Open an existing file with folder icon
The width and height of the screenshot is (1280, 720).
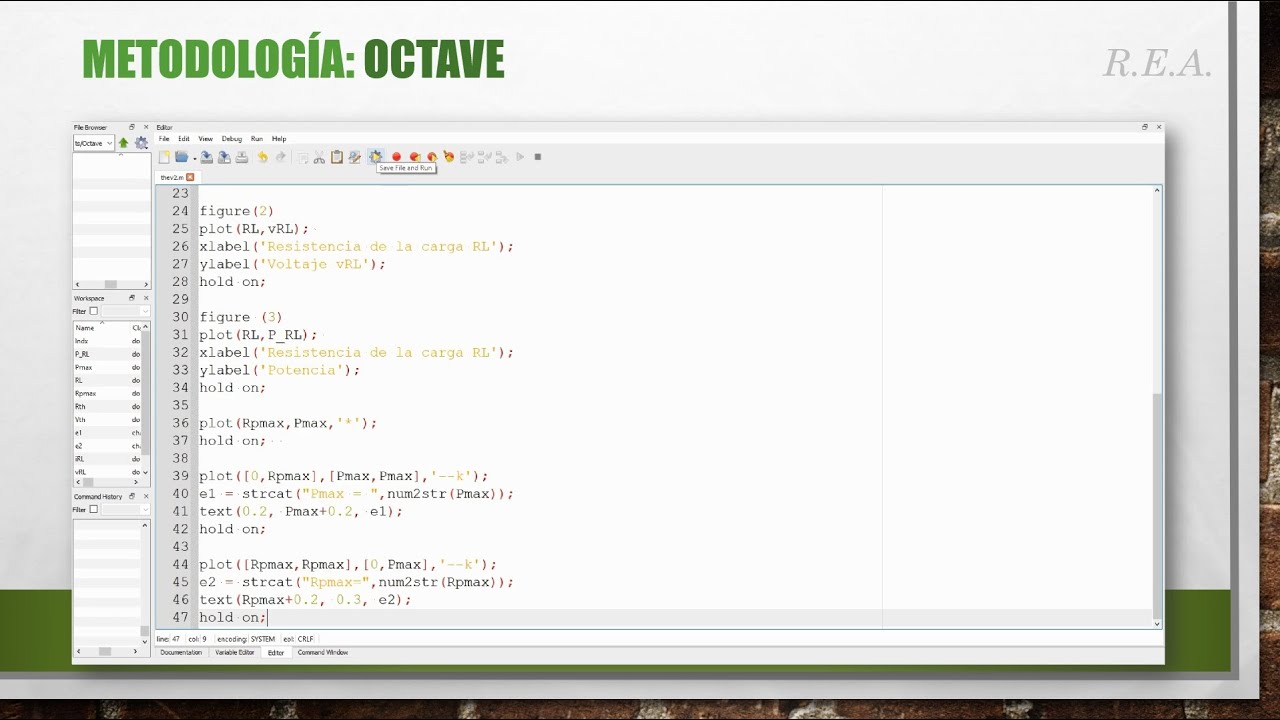[181, 157]
